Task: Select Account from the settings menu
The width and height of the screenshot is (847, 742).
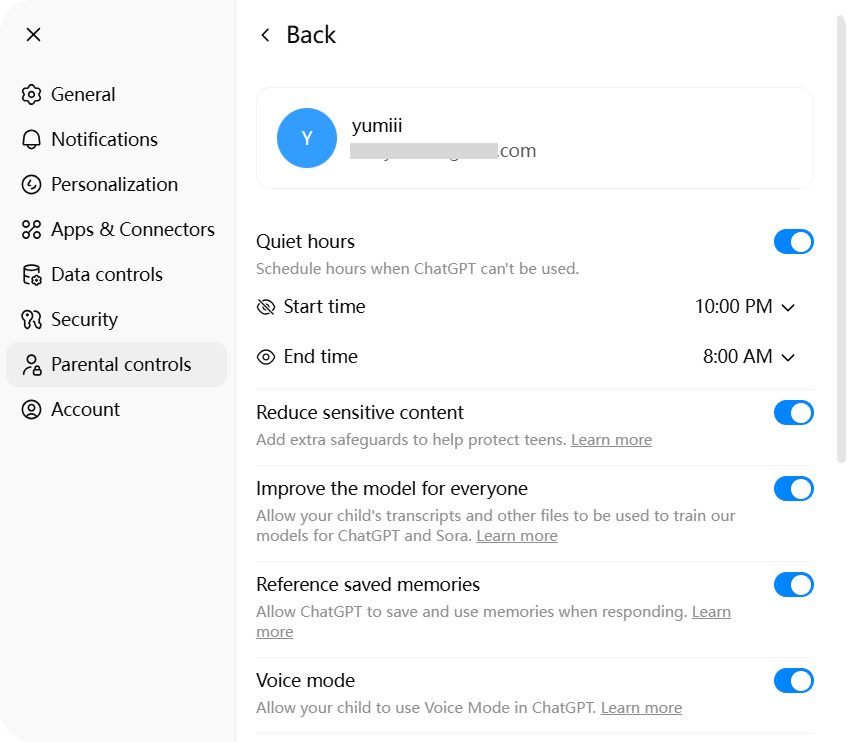Action: pos(85,409)
